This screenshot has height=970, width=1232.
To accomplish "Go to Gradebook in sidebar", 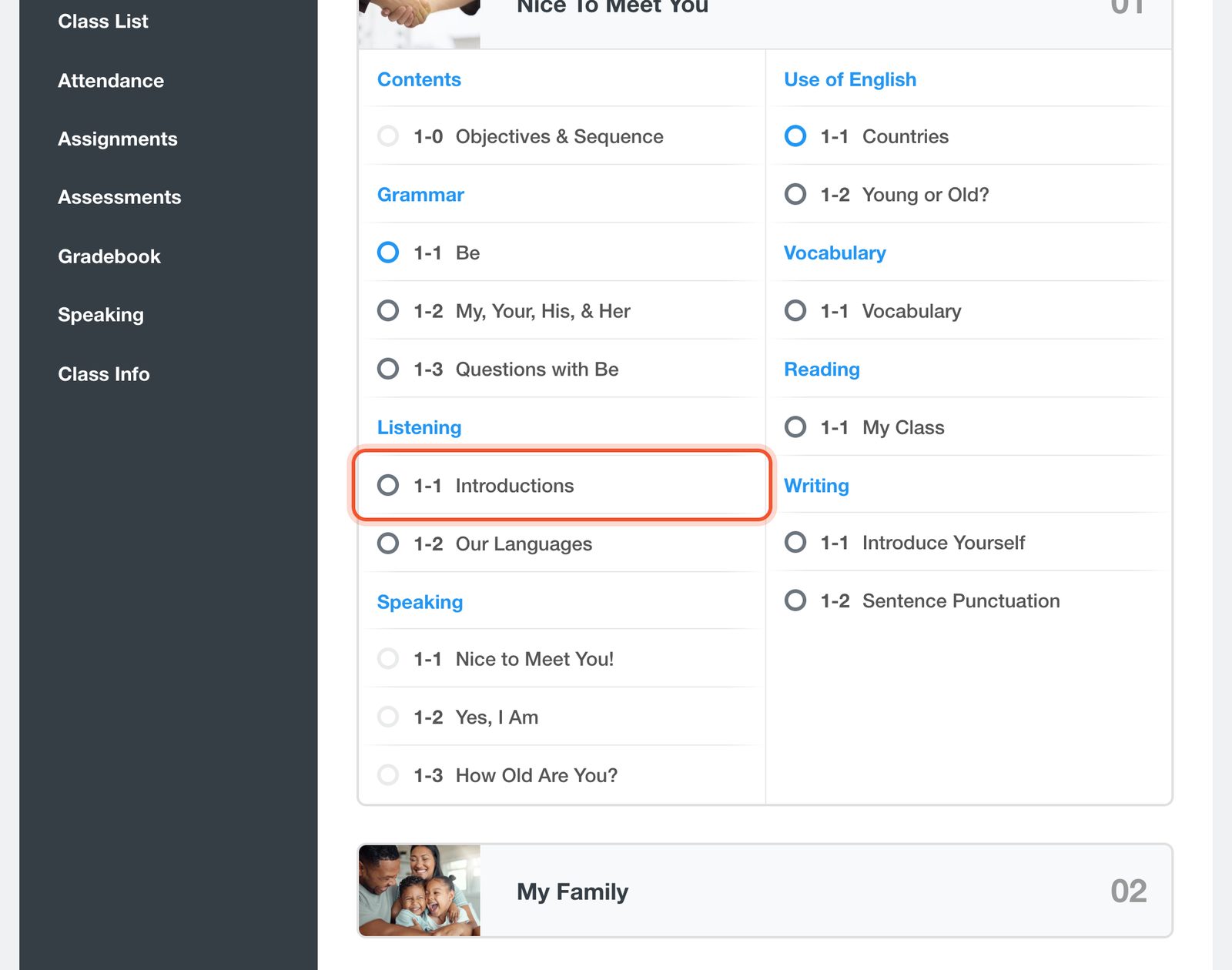I will (109, 256).
